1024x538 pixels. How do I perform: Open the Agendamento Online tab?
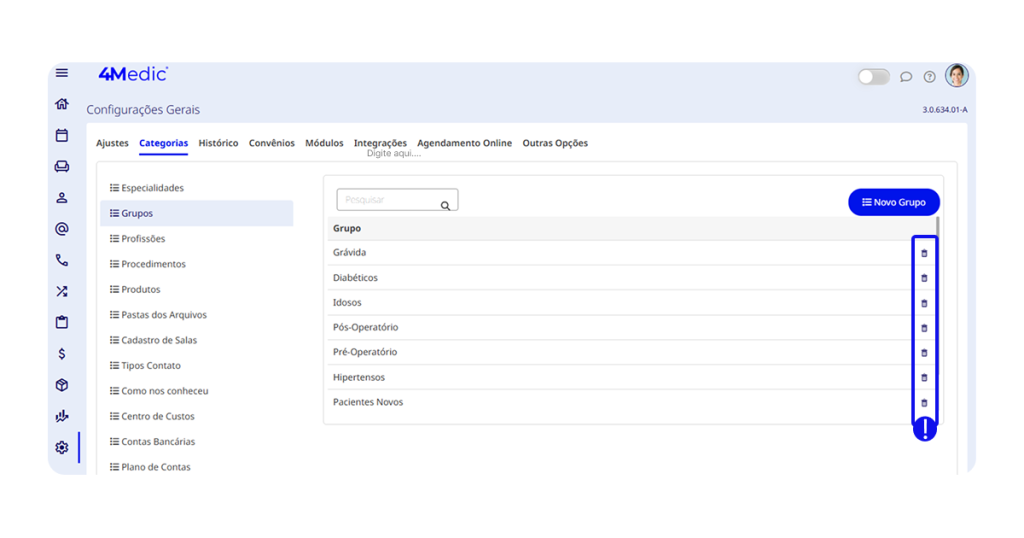[x=464, y=143]
